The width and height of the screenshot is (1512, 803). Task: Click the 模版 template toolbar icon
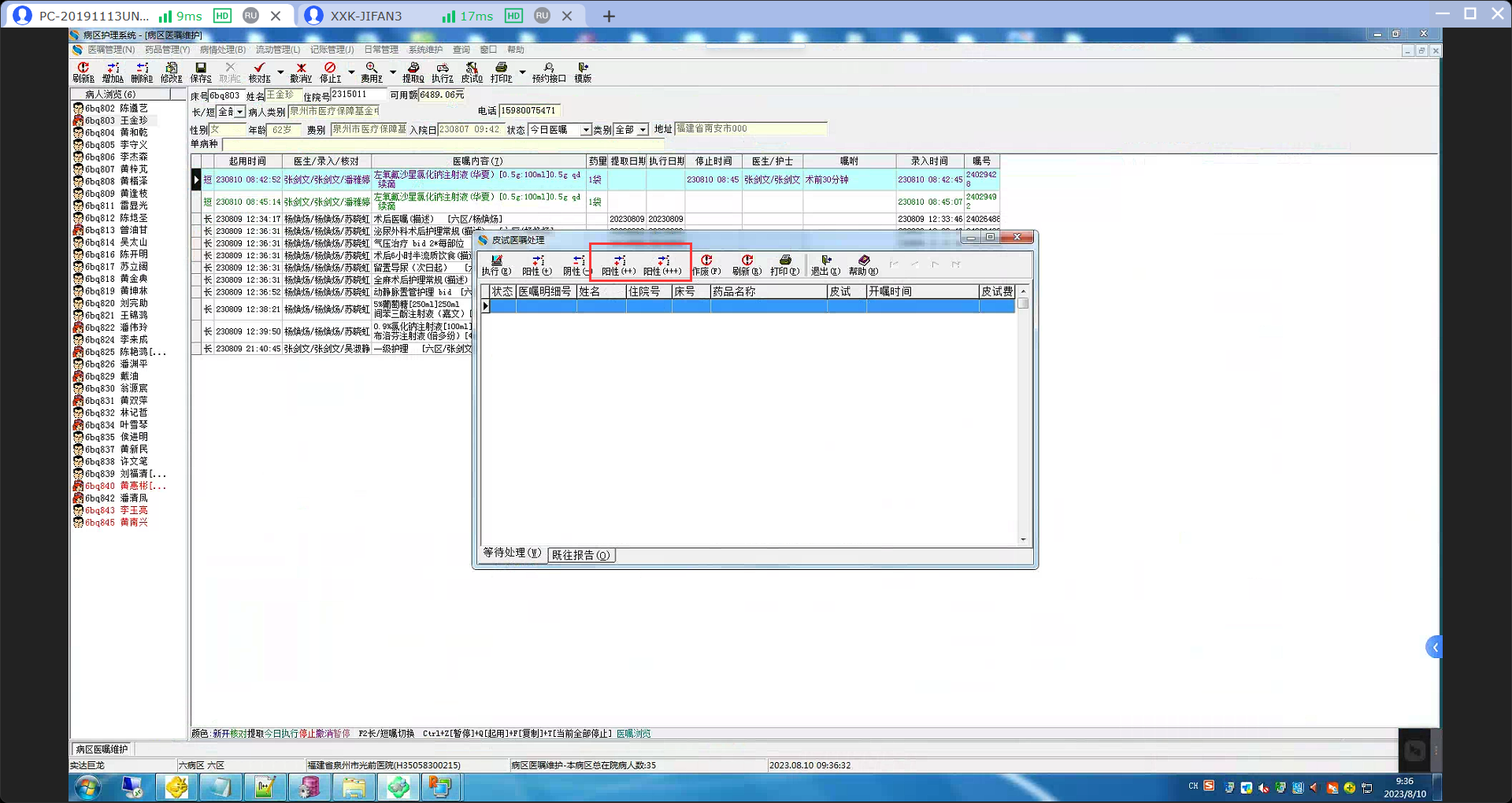[x=583, y=72]
